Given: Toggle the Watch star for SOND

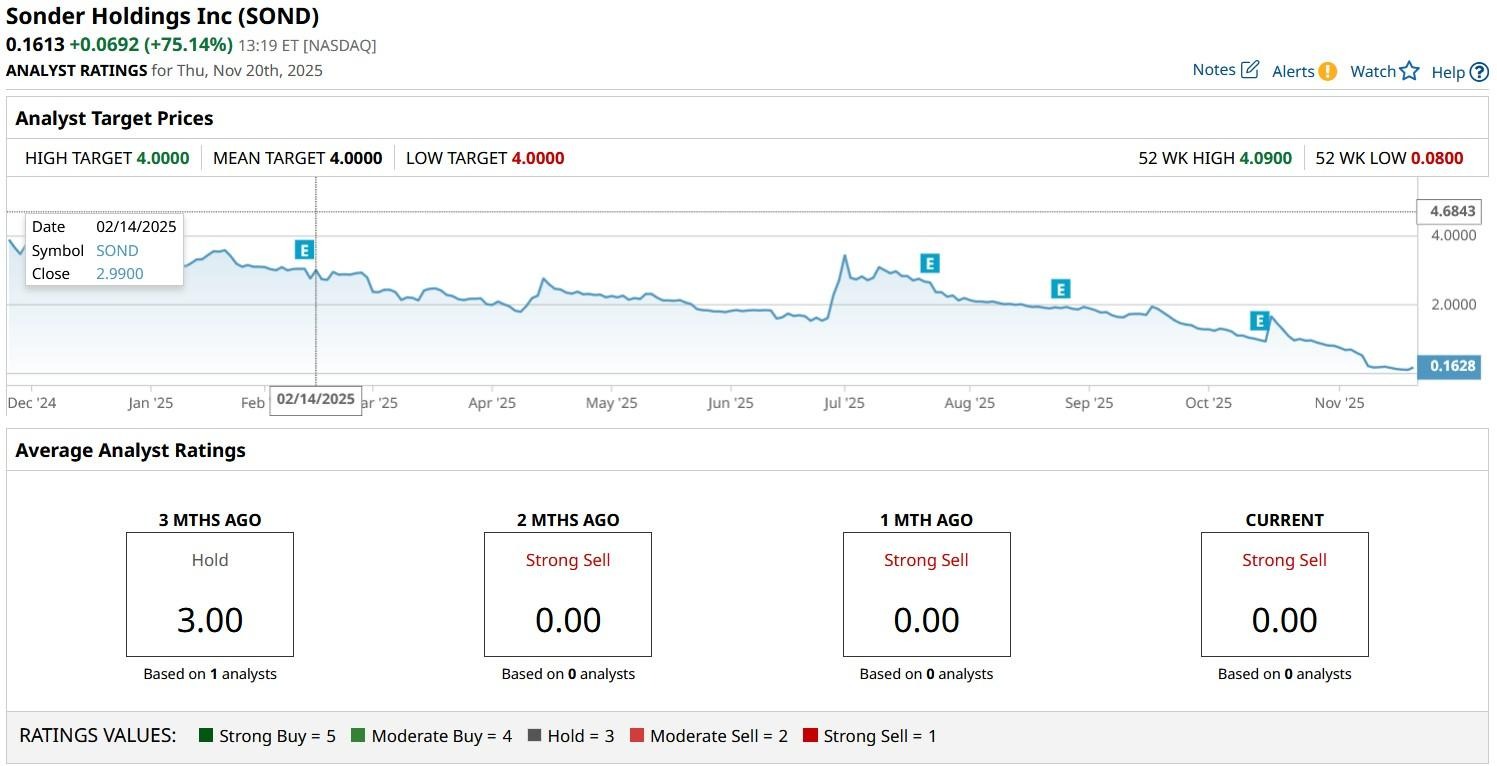Looking at the screenshot, I should pyautogui.click(x=1412, y=69).
